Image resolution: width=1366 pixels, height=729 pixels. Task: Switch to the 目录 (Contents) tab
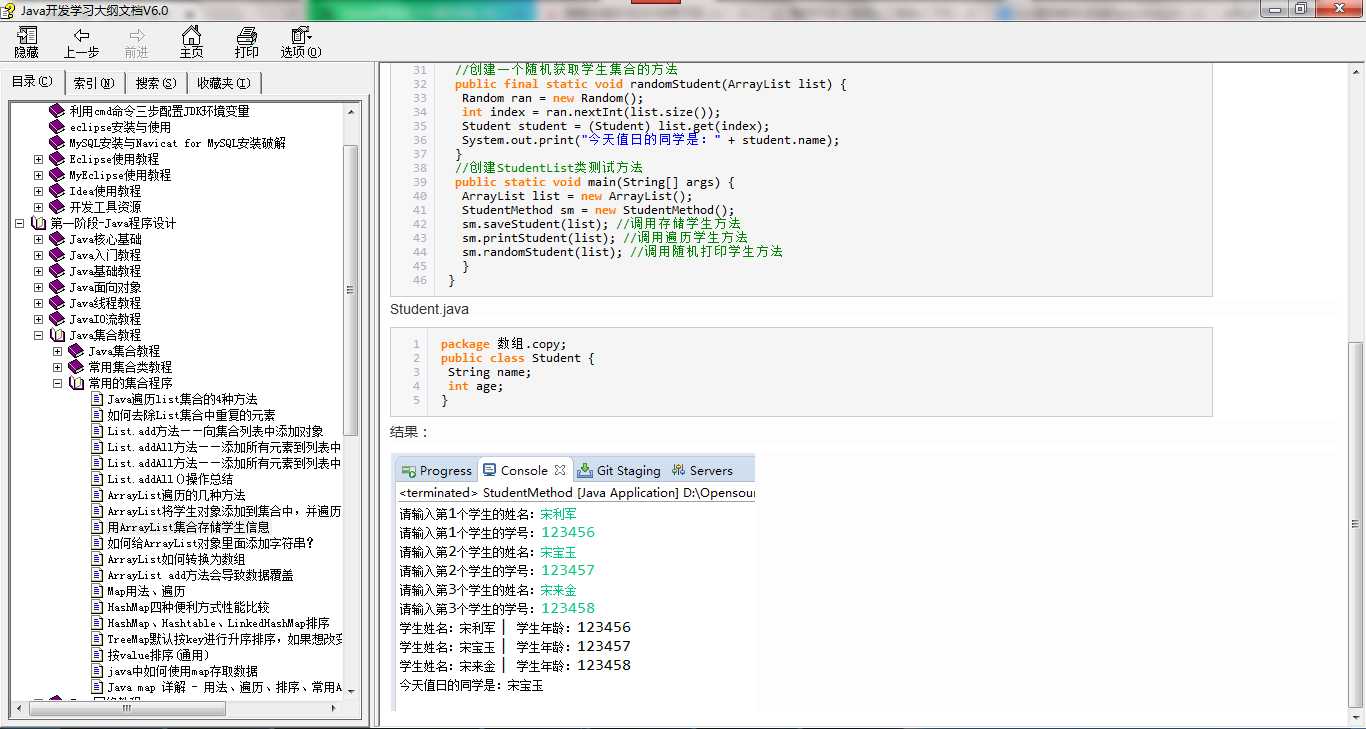coord(32,82)
